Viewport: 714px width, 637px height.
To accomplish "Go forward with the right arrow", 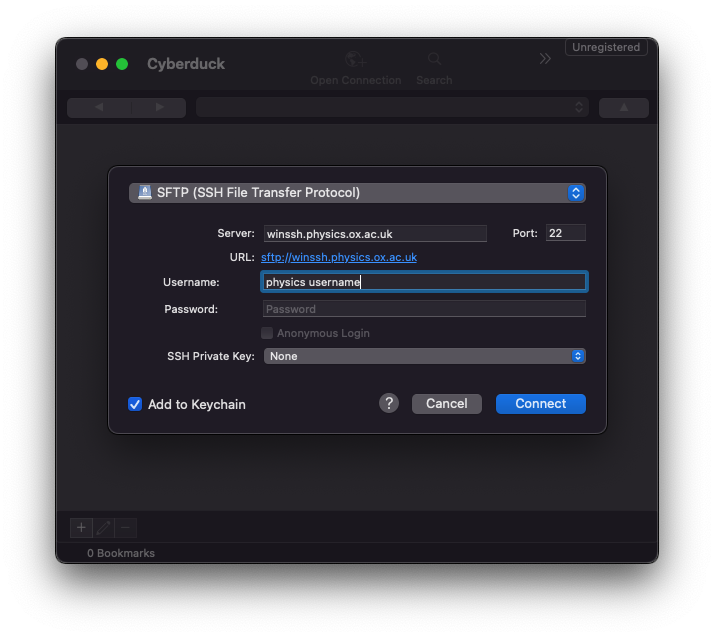I will 159,107.
